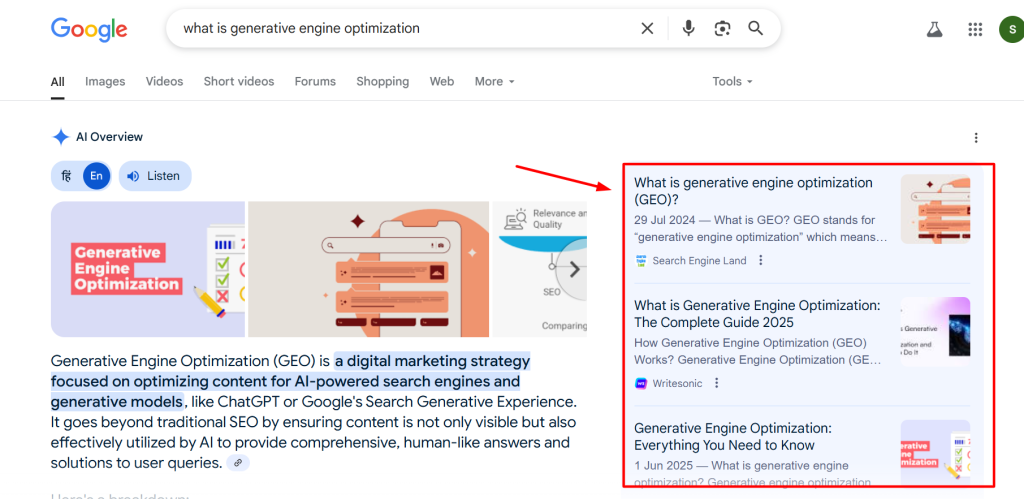Click the AI Overview sparkle icon
This screenshot has height=499, width=1024.
[61, 137]
